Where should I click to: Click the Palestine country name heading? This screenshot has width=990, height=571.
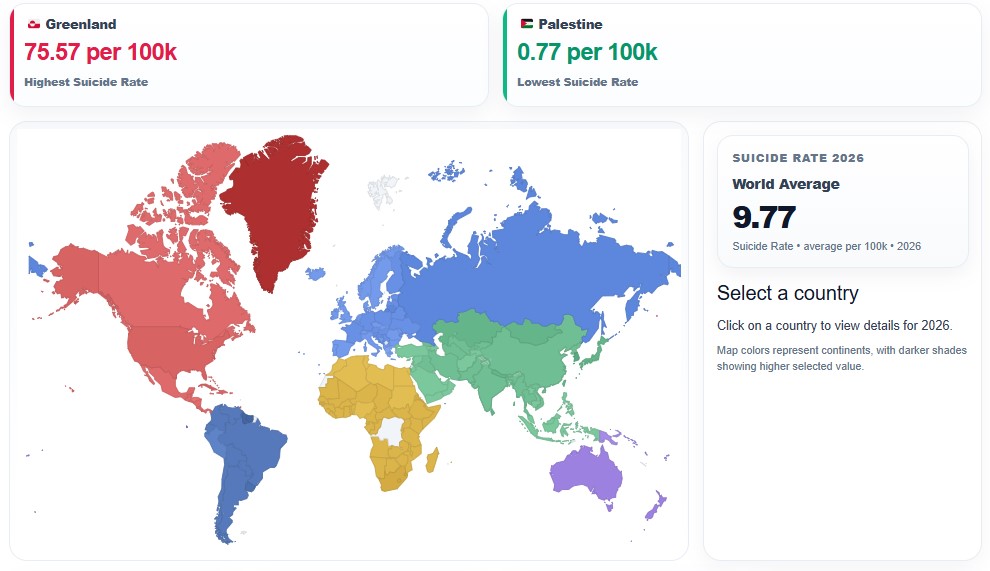pos(570,24)
